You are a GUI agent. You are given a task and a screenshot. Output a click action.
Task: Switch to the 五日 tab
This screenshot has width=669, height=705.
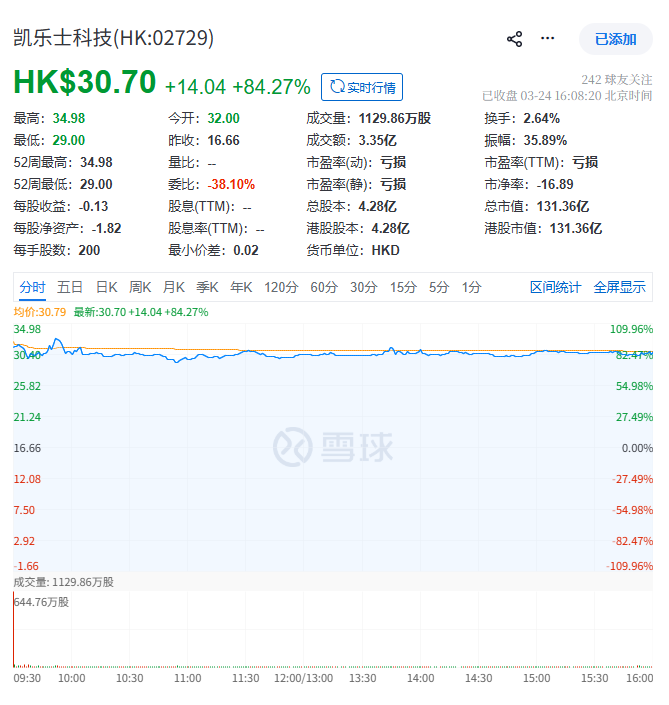coord(70,287)
